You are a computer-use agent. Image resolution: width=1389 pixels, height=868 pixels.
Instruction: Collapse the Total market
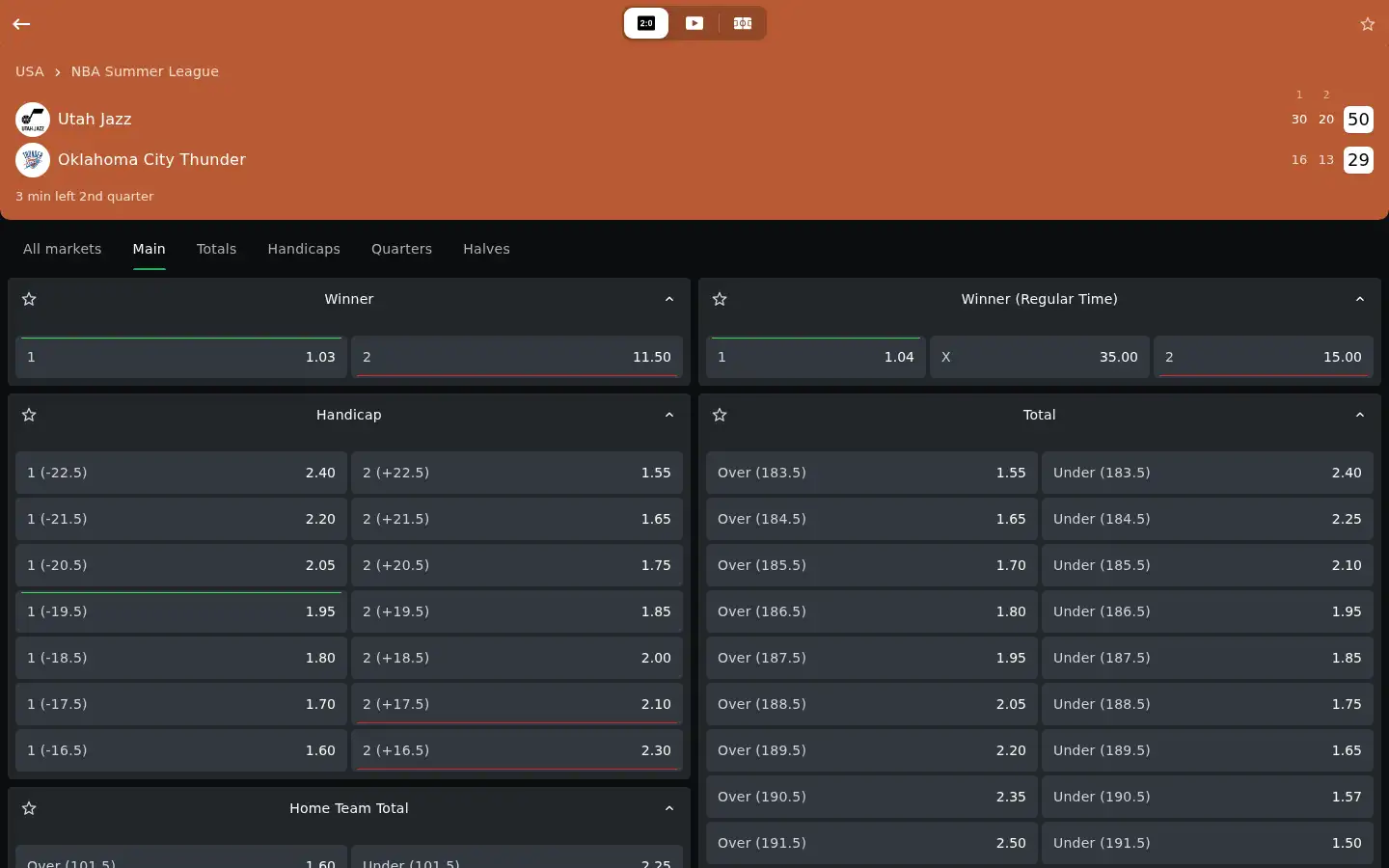[x=1360, y=415]
